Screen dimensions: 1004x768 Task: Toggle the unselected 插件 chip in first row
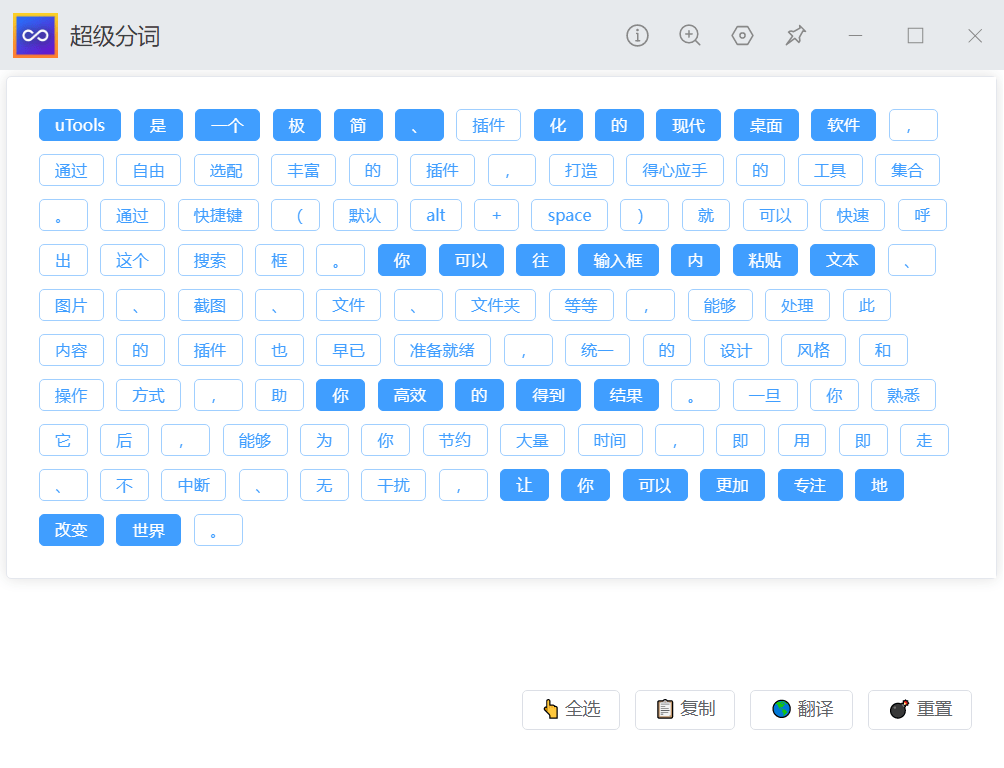[x=489, y=125]
